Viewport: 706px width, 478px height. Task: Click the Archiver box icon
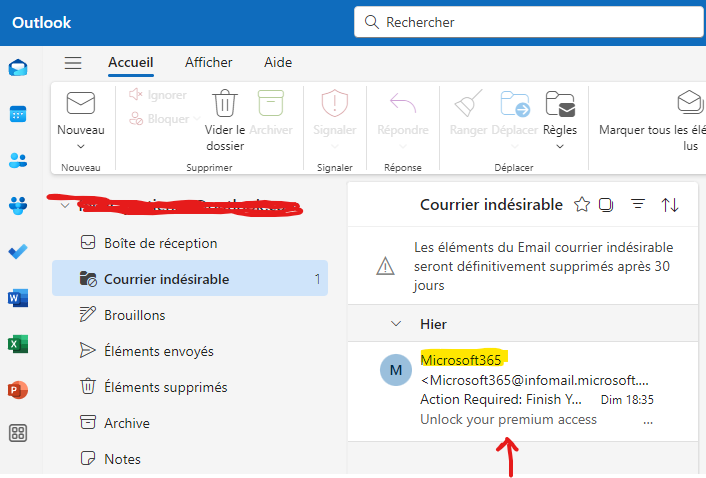pos(271,103)
